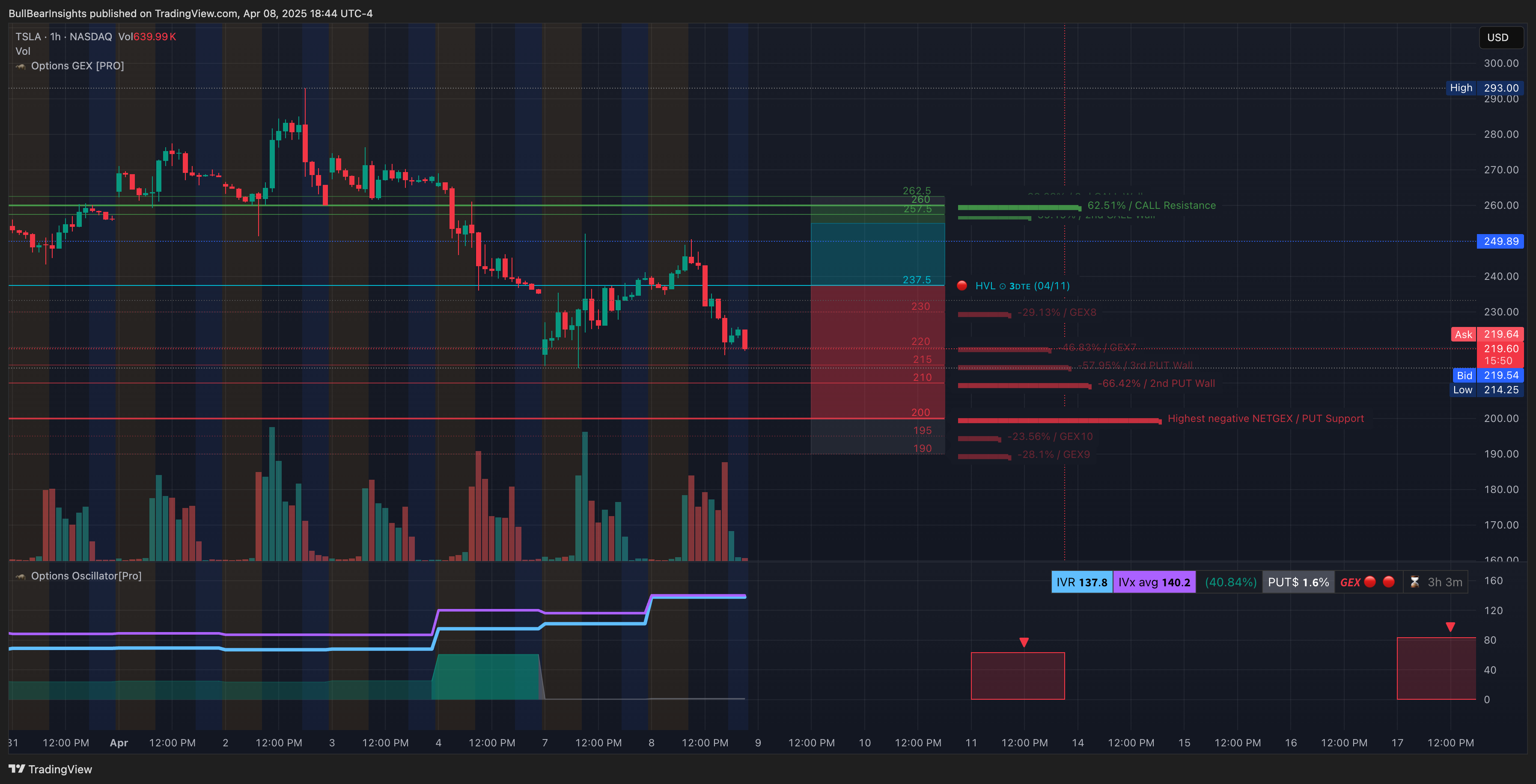1536x784 pixels.
Task: Click the BullBearInsights published header text
Action: [x=190, y=13]
